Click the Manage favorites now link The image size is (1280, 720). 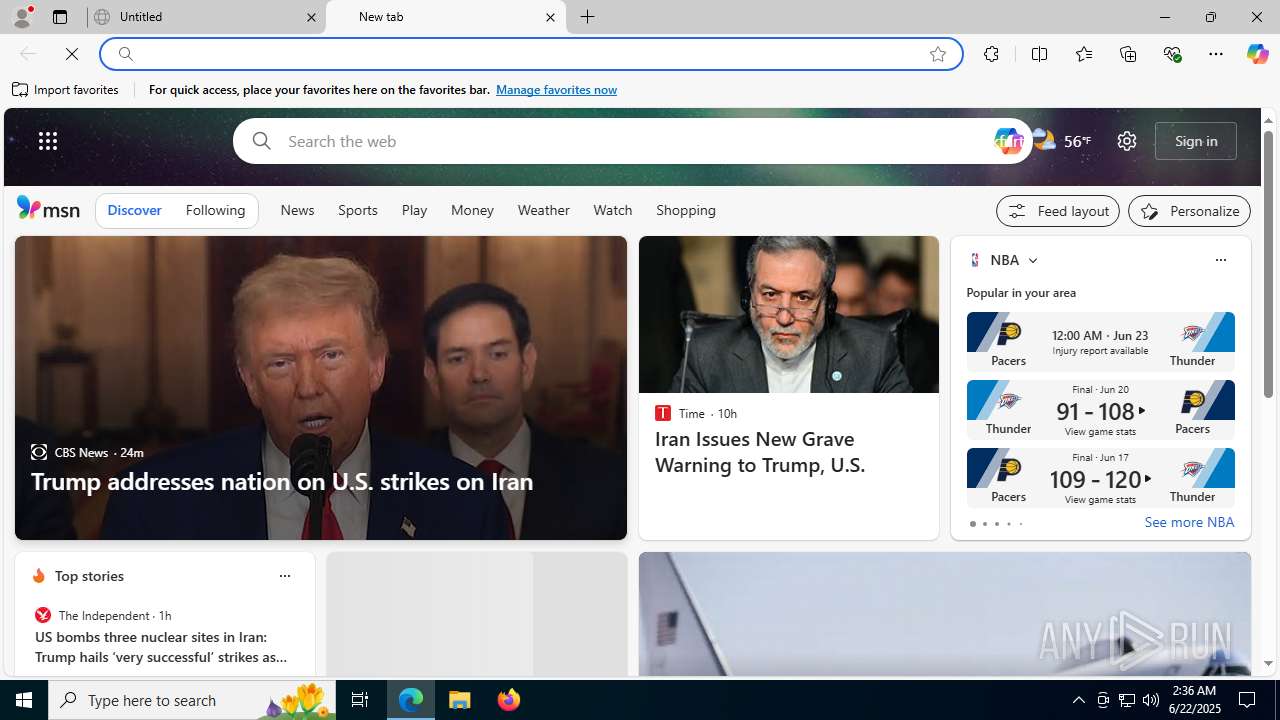tap(556, 90)
